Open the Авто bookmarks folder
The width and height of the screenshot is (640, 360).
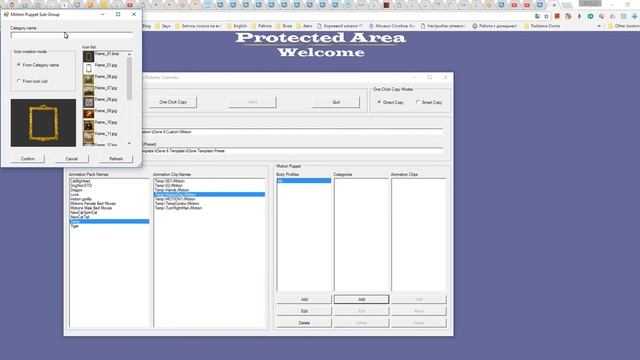[x=304, y=26]
